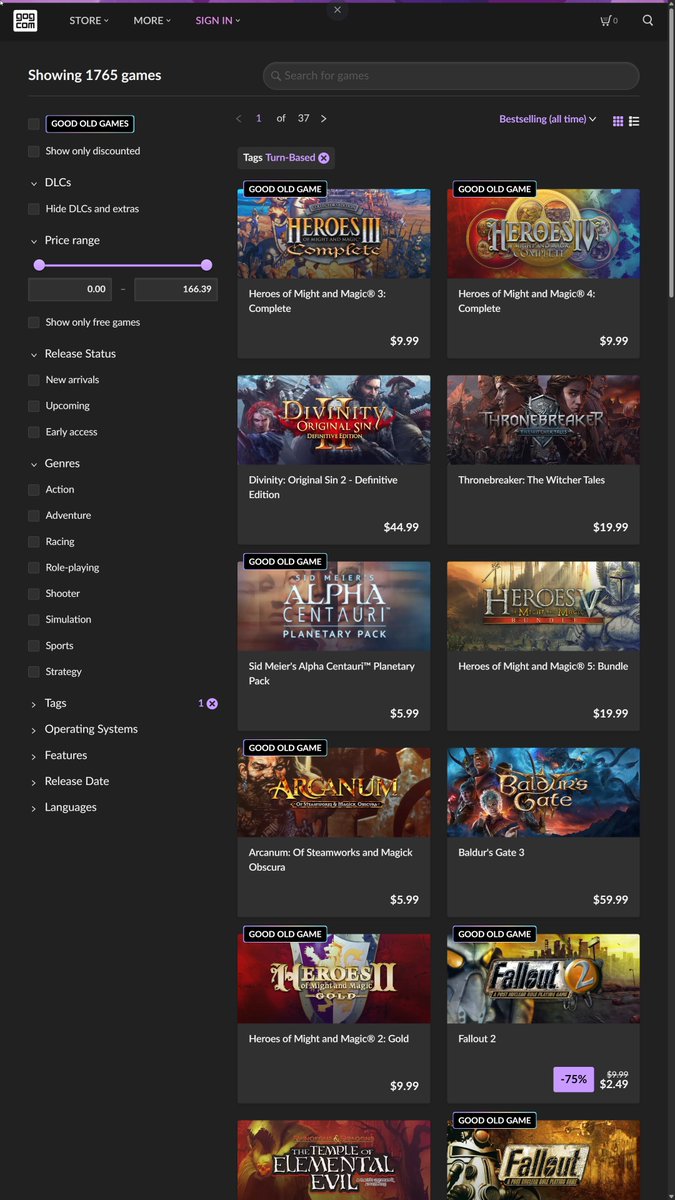
Task: Check Early access filter
Action: [x=34, y=432]
